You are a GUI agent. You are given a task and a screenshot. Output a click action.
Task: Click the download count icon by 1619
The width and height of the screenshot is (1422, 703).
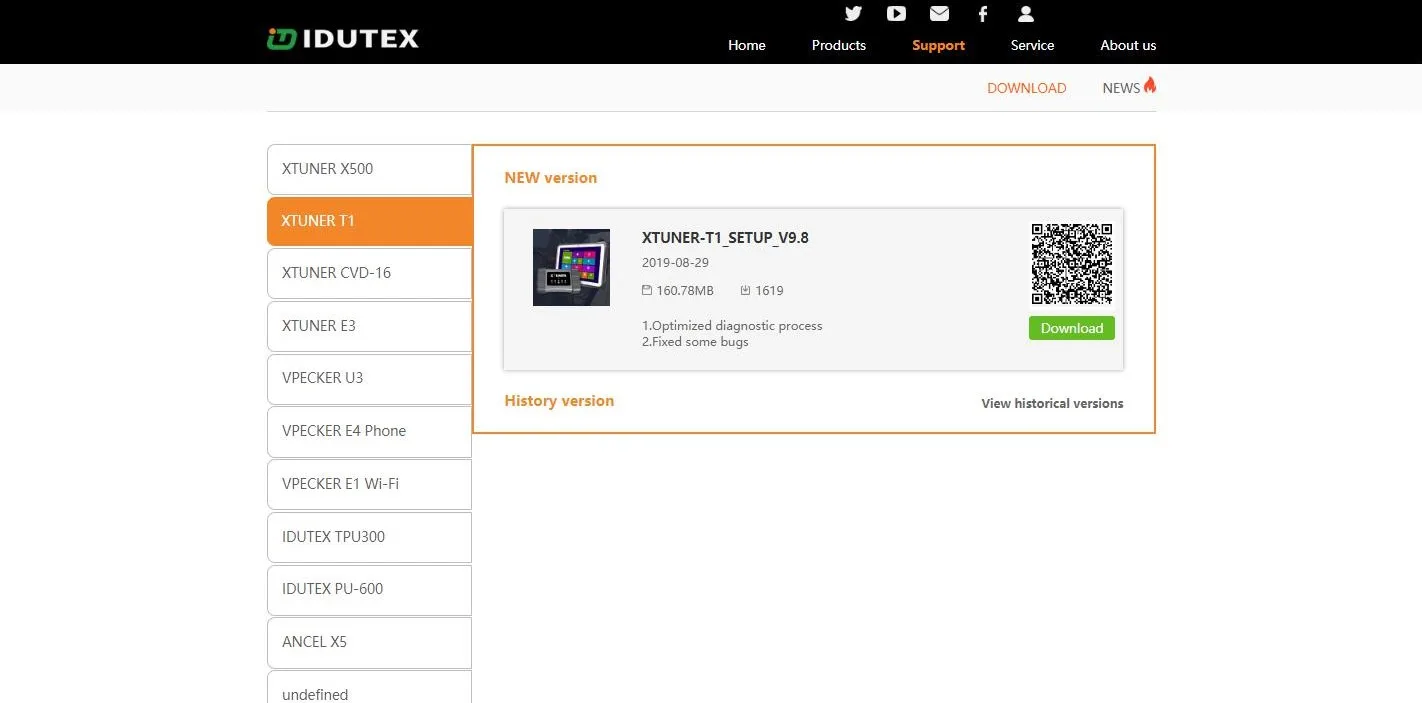coord(745,290)
